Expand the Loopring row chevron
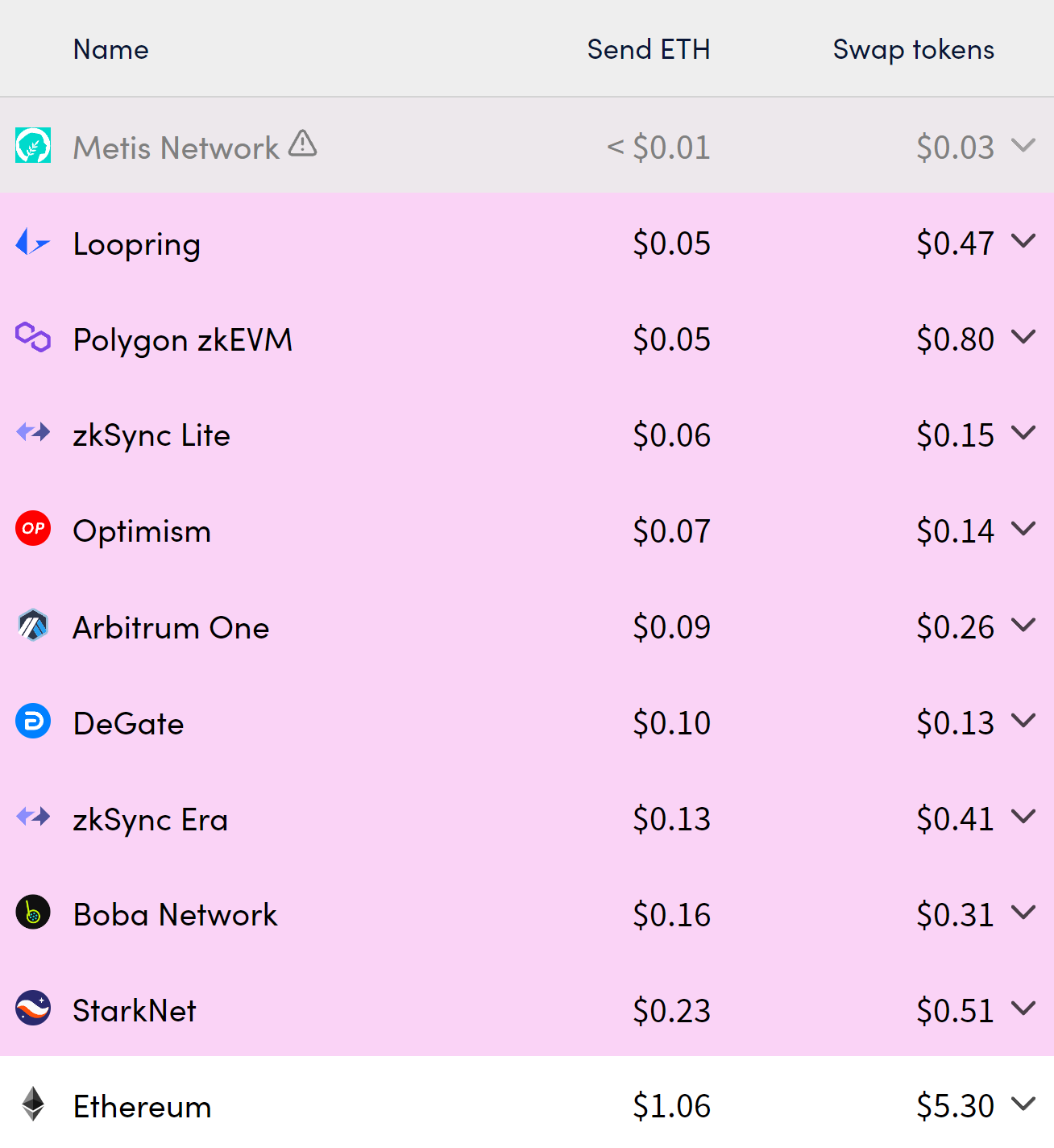1054x1148 pixels. (x=1023, y=241)
